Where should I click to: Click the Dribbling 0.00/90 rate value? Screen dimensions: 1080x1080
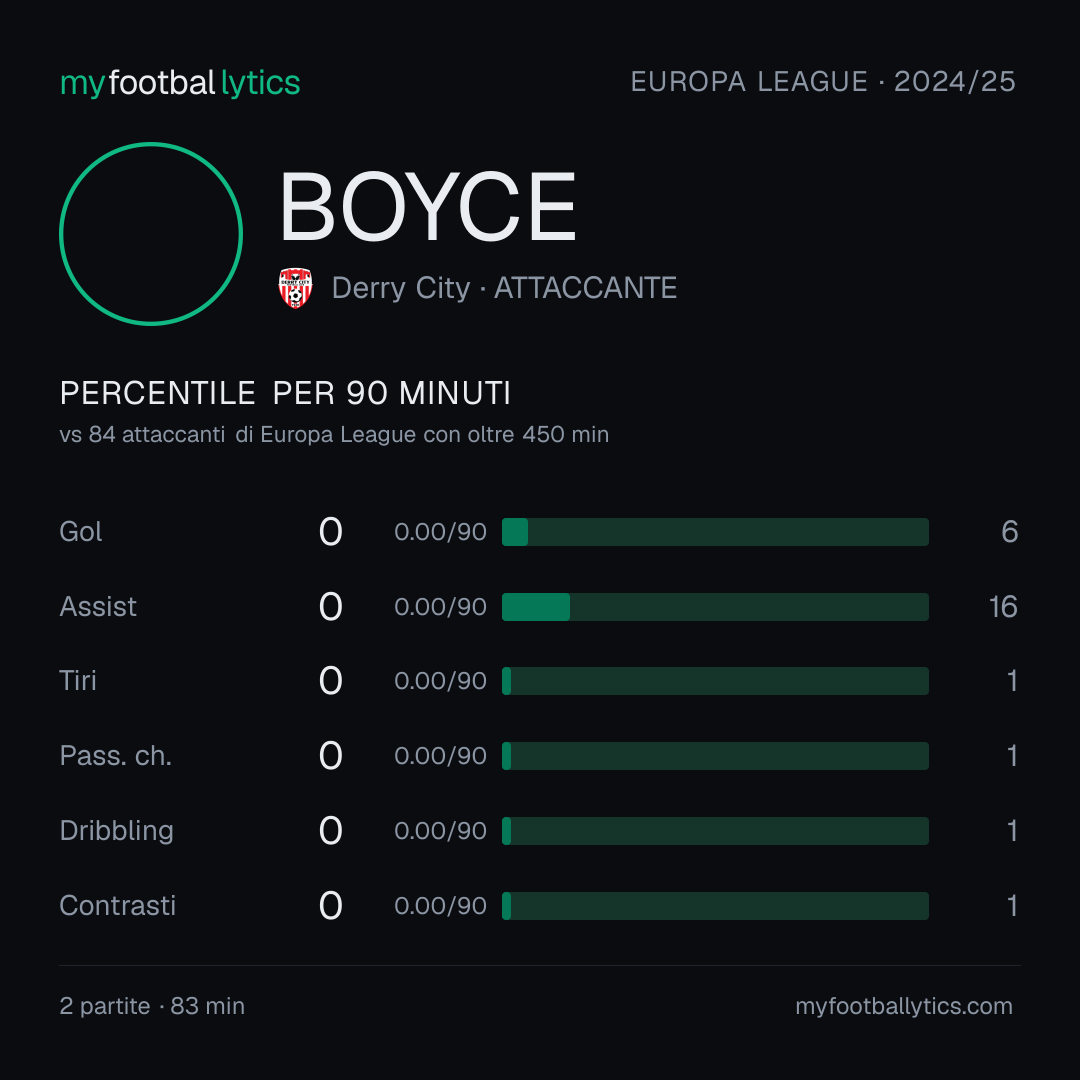click(440, 831)
